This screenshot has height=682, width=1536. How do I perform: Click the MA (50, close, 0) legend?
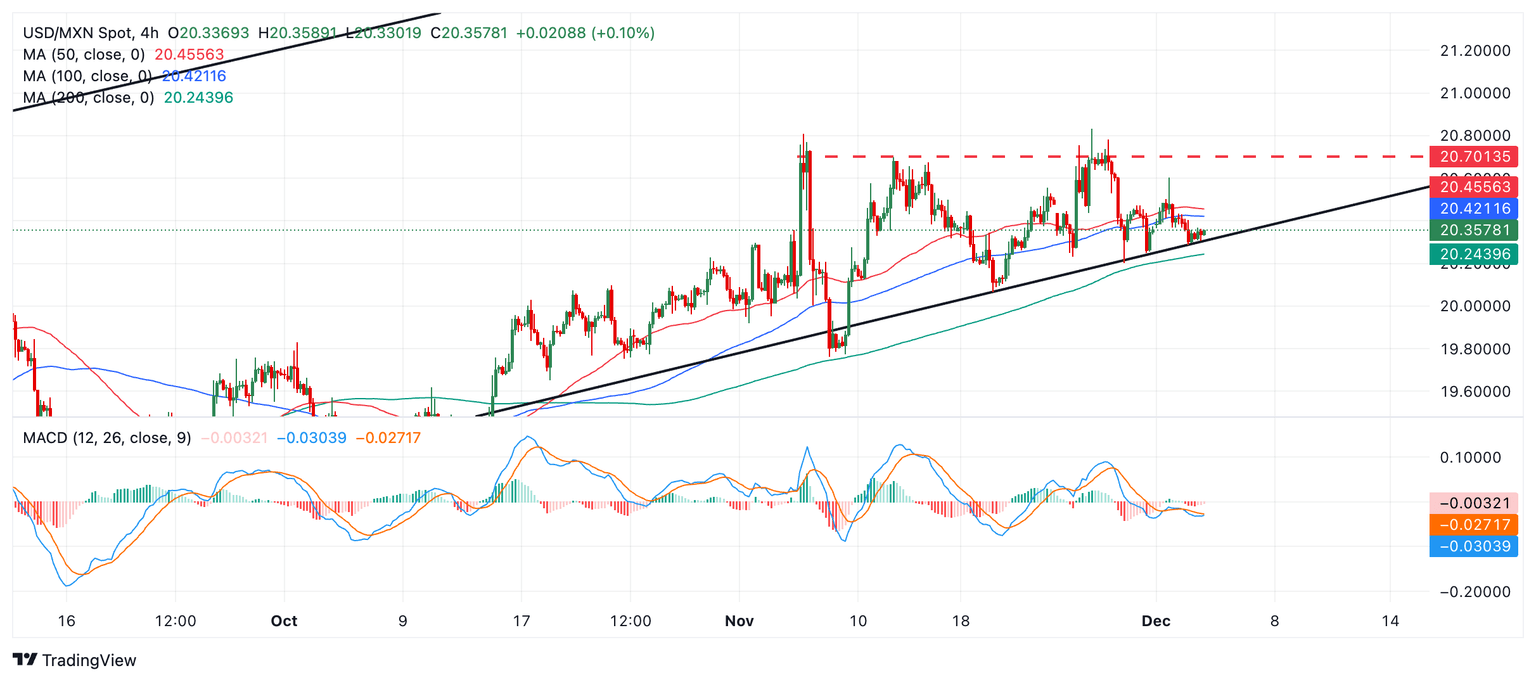pos(82,55)
